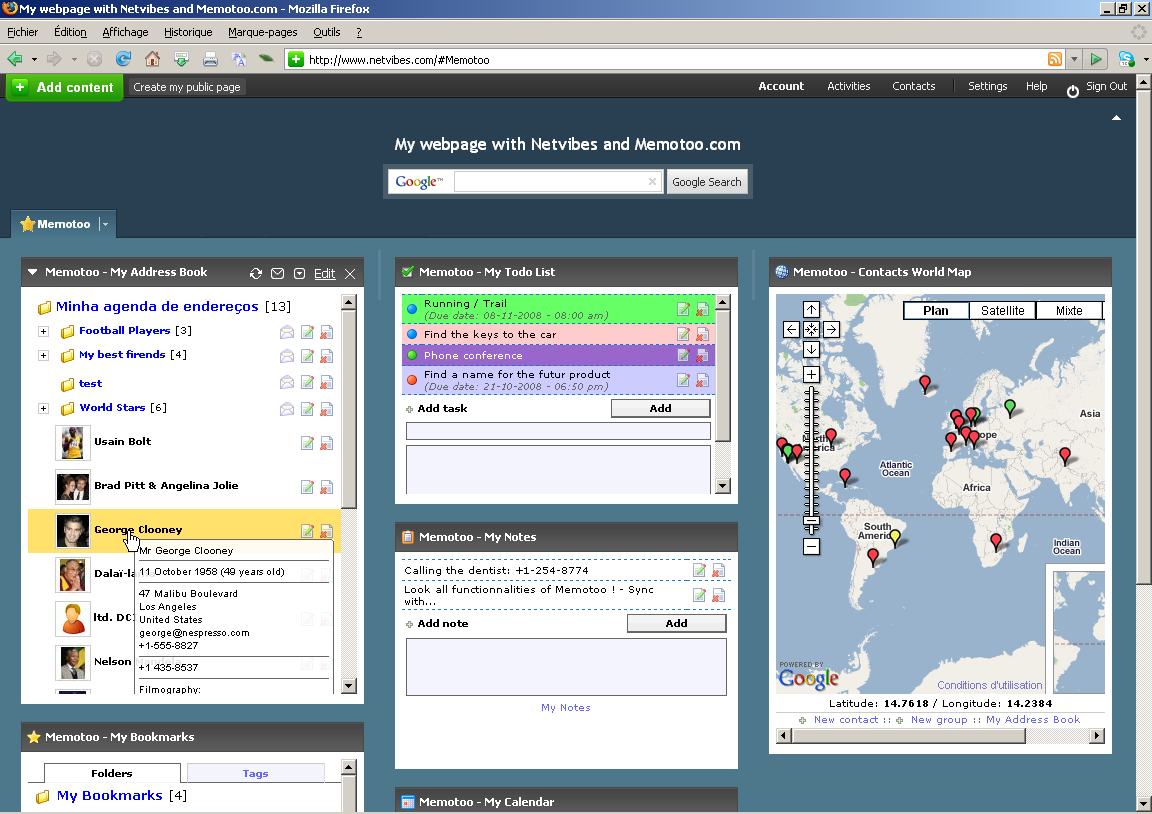Click the map widget horizontal scrollbar thumb
Viewport: 1152px width, 814px height.
click(908, 735)
